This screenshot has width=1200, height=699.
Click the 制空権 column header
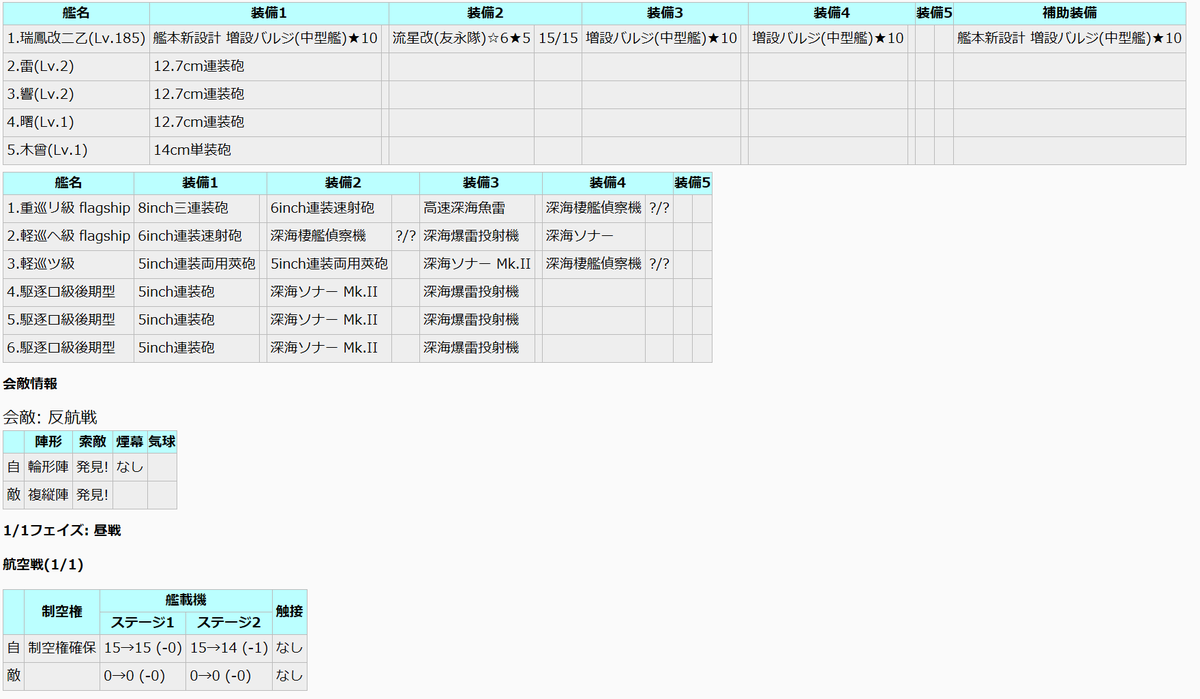pos(62,612)
